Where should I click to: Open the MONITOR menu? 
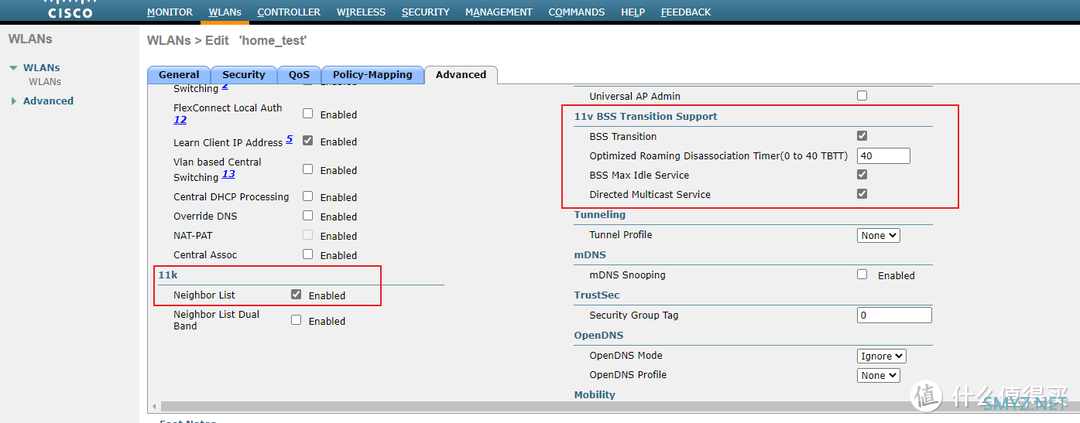[170, 12]
